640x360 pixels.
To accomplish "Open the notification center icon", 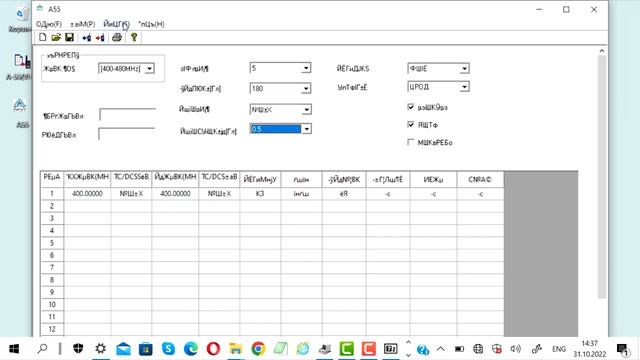I will coord(622,349).
